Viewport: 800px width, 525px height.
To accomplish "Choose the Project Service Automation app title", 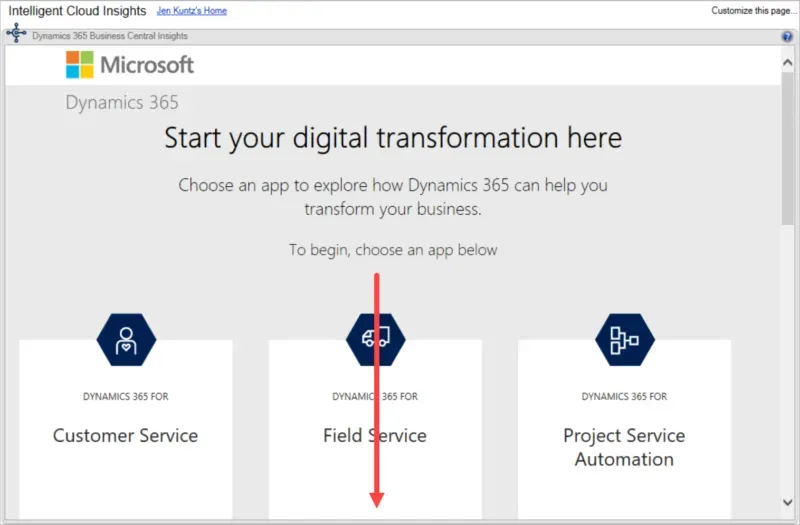I will coord(624,448).
